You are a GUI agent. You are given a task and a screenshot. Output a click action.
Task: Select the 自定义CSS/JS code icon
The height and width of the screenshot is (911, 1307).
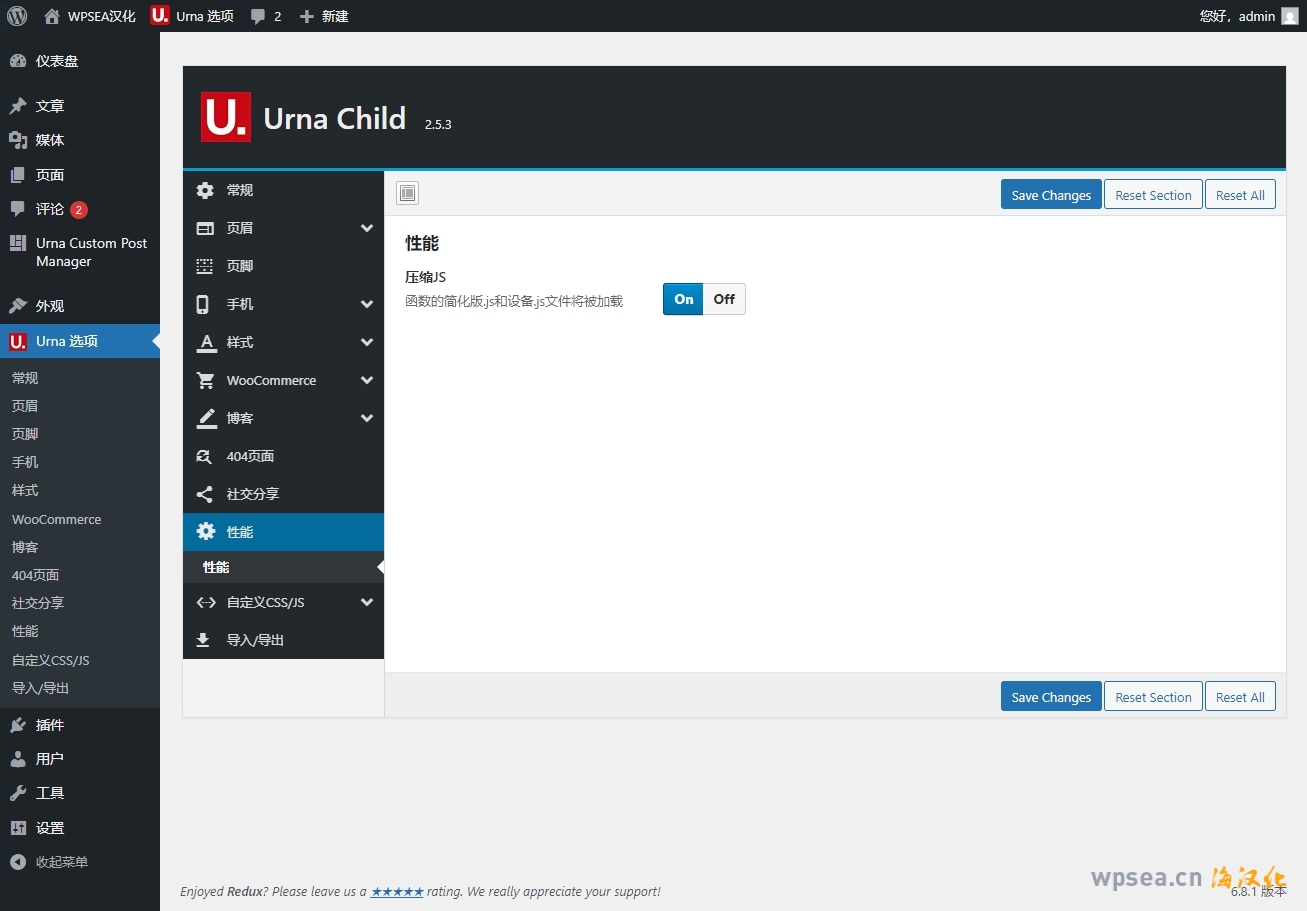[x=206, y=602]
